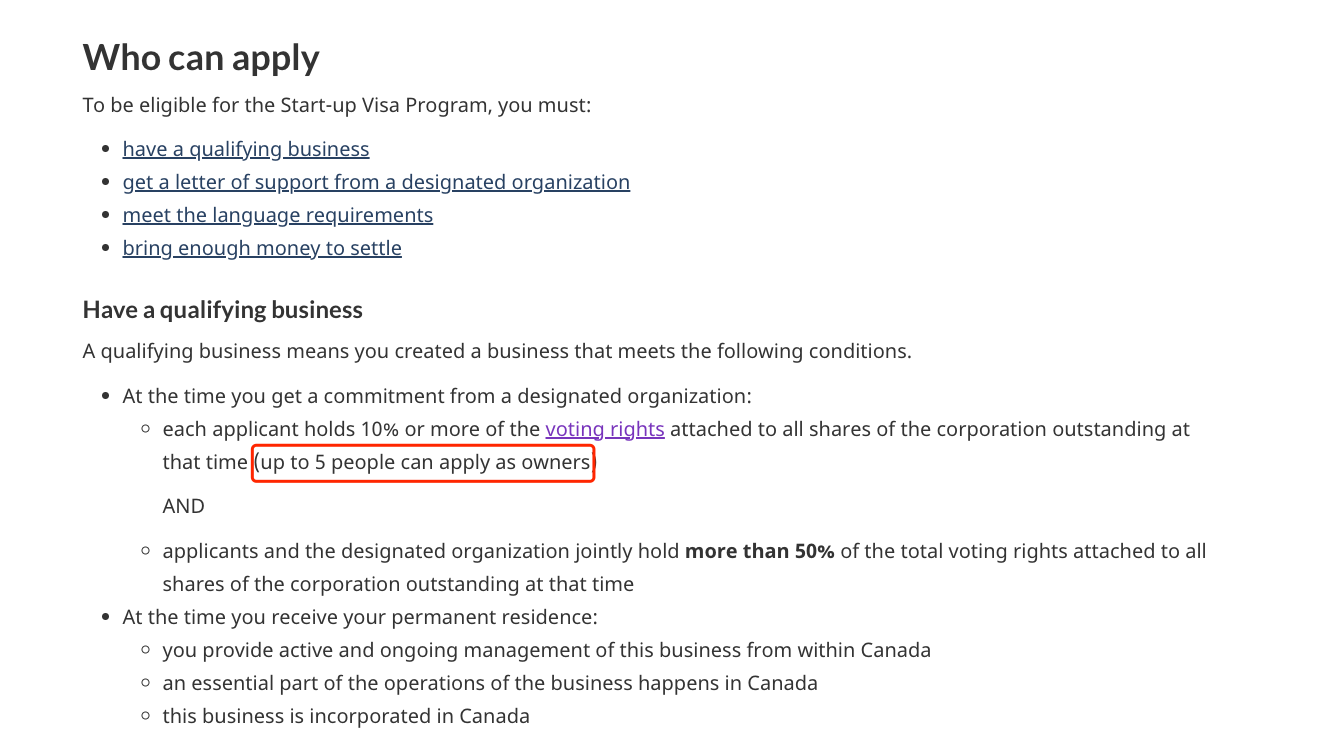
Task: Click "At the time you get a commitment" bullet
Action: pyautogui.click(x=437, y=396)
